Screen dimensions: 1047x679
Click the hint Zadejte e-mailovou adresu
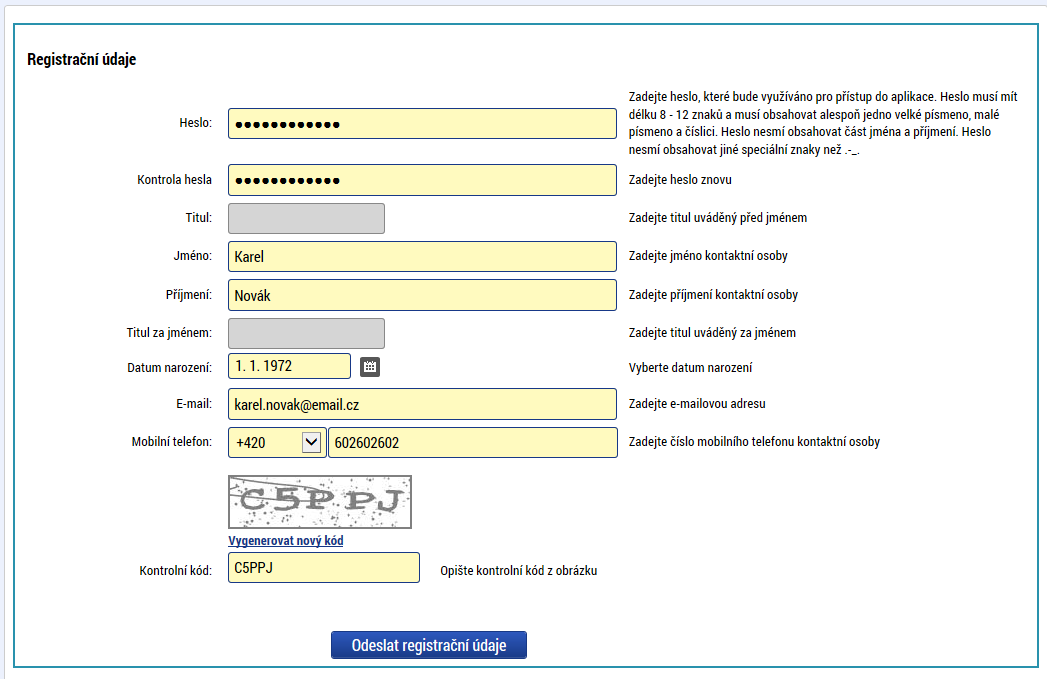point(697,403)
